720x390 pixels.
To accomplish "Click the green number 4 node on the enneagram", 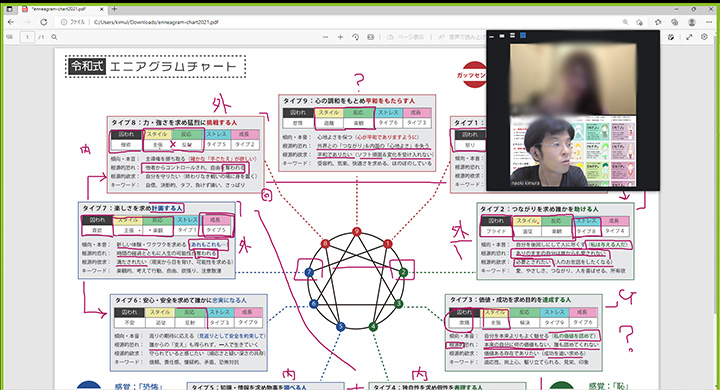I will [373, 327].
